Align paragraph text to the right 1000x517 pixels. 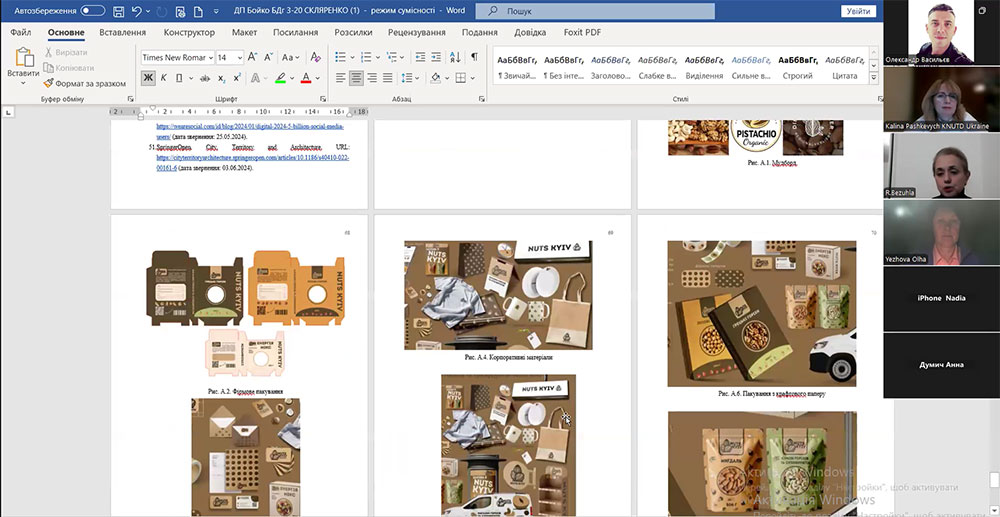[x=372, y=78]
